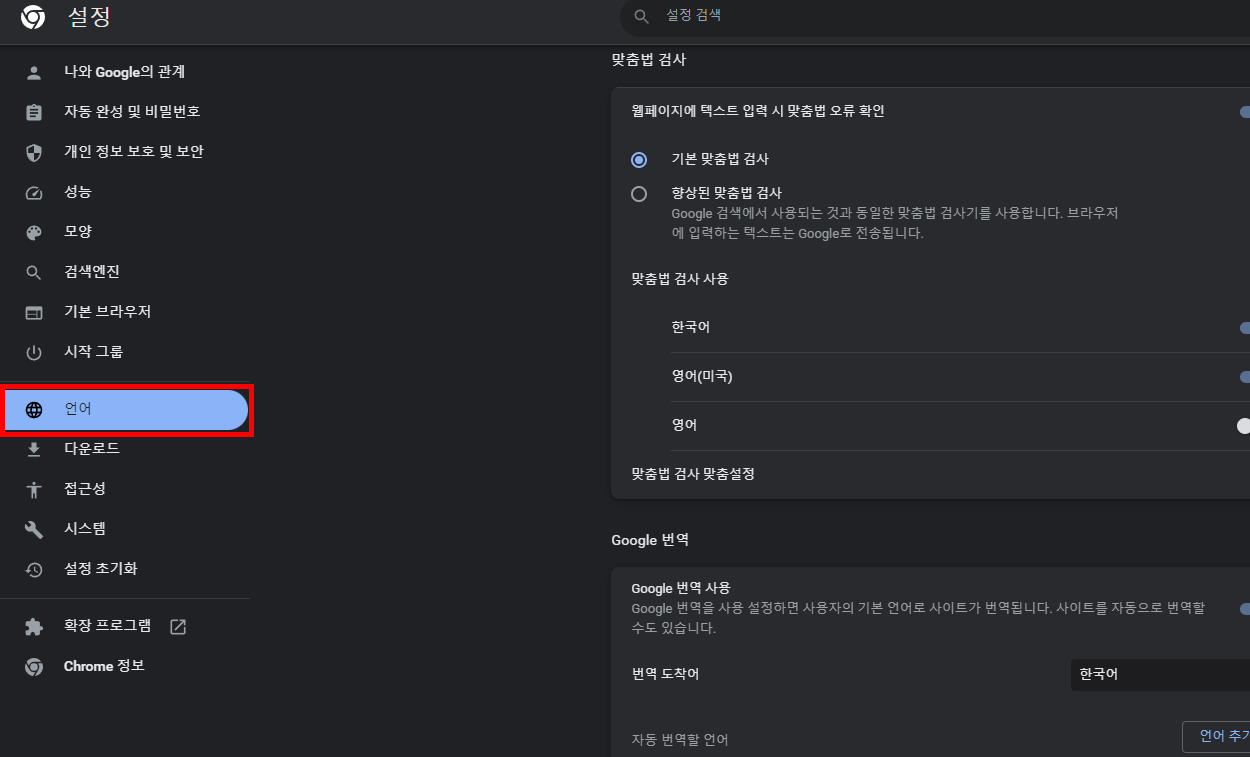Click 한국어 under 맞춤법 검사 사용
1250x757 pixels.
coord(691,327)
